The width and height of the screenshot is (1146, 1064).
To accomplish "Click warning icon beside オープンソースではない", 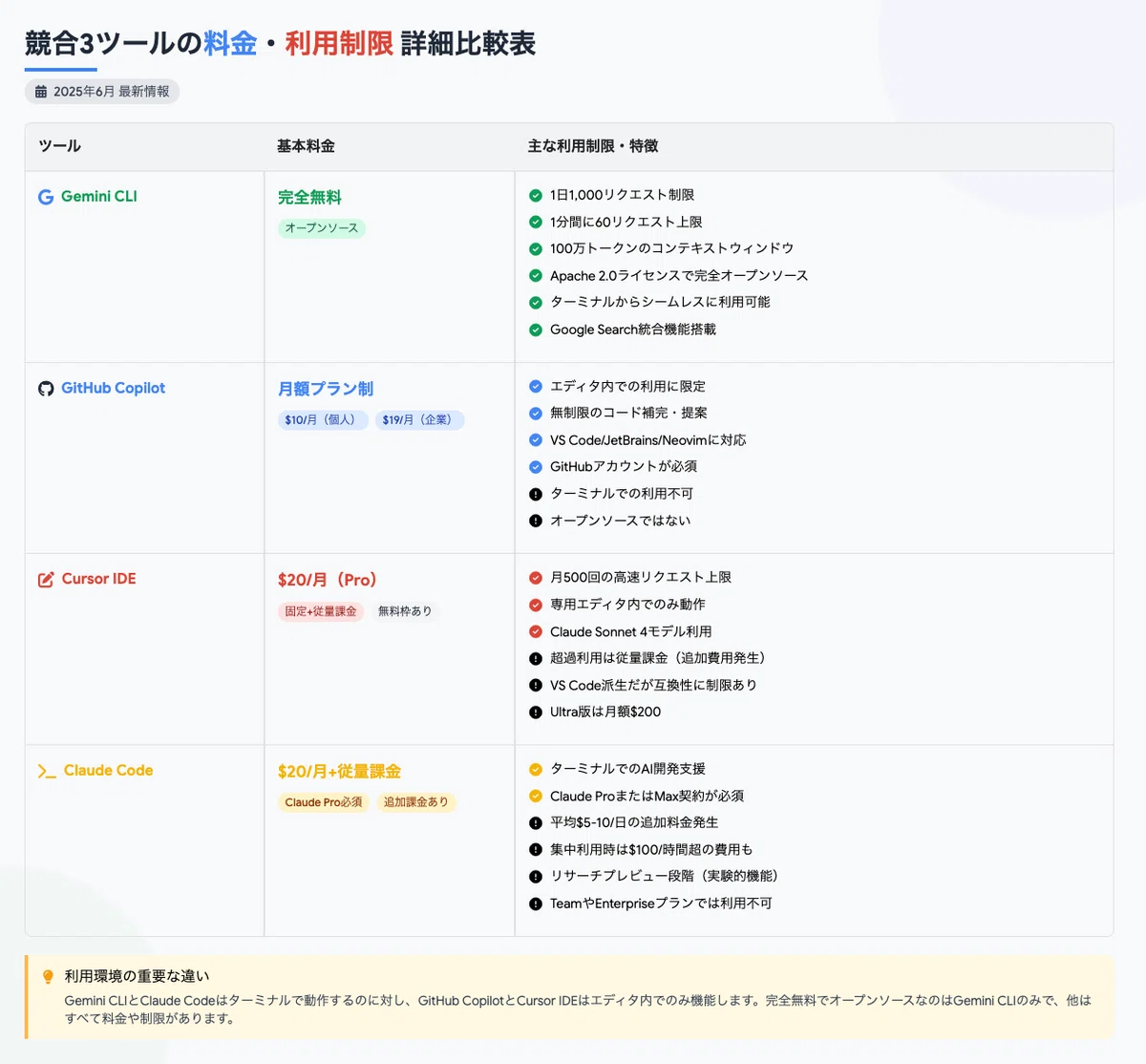I will click(536, 521).
